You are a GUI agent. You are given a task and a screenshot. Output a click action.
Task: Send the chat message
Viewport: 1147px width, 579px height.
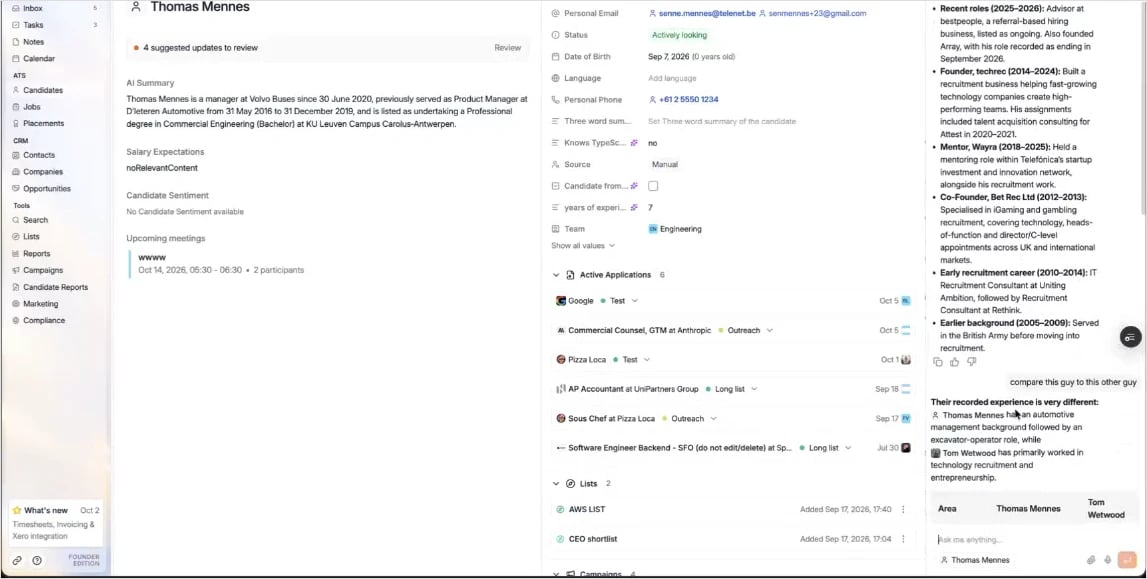point(1127,560)
